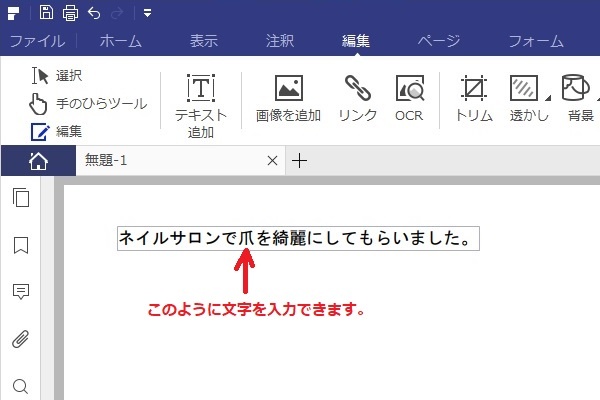This screenshot has height=400, width=600.
Task: Click the Save icon in title bar
Action: click(47, 13)
